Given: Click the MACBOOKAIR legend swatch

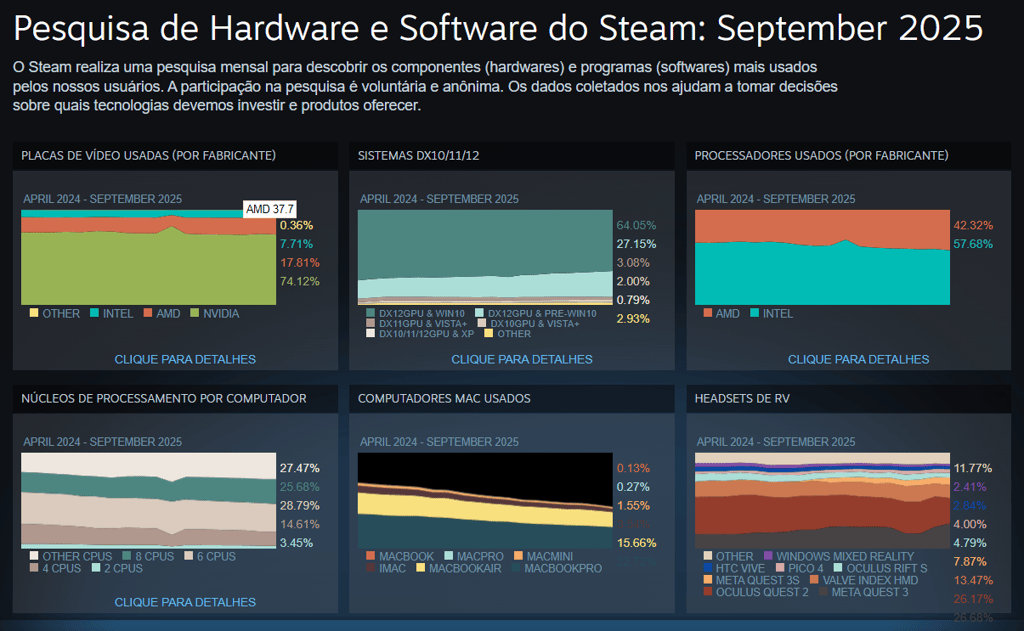Looking at the screenshot, I should (421, 568).
